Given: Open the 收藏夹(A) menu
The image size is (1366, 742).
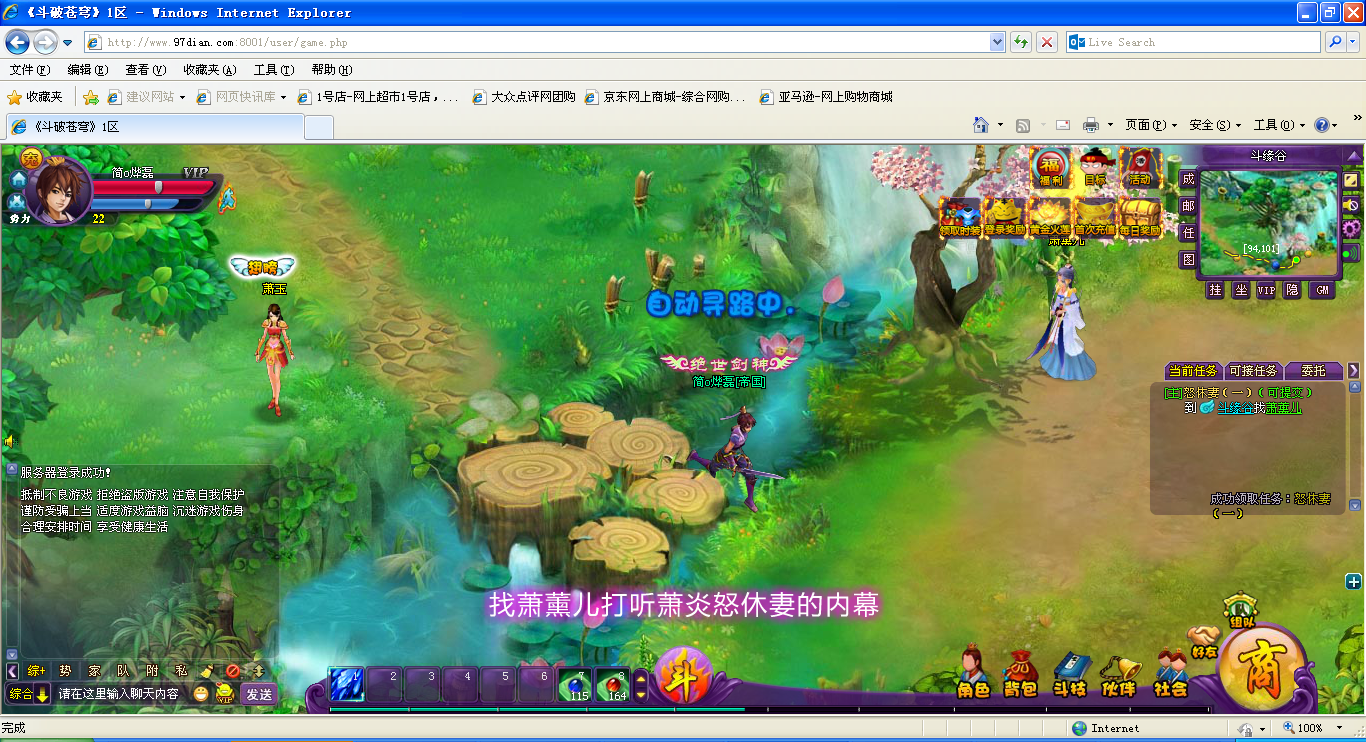Looking at the screenshot, I should (209, 70).
